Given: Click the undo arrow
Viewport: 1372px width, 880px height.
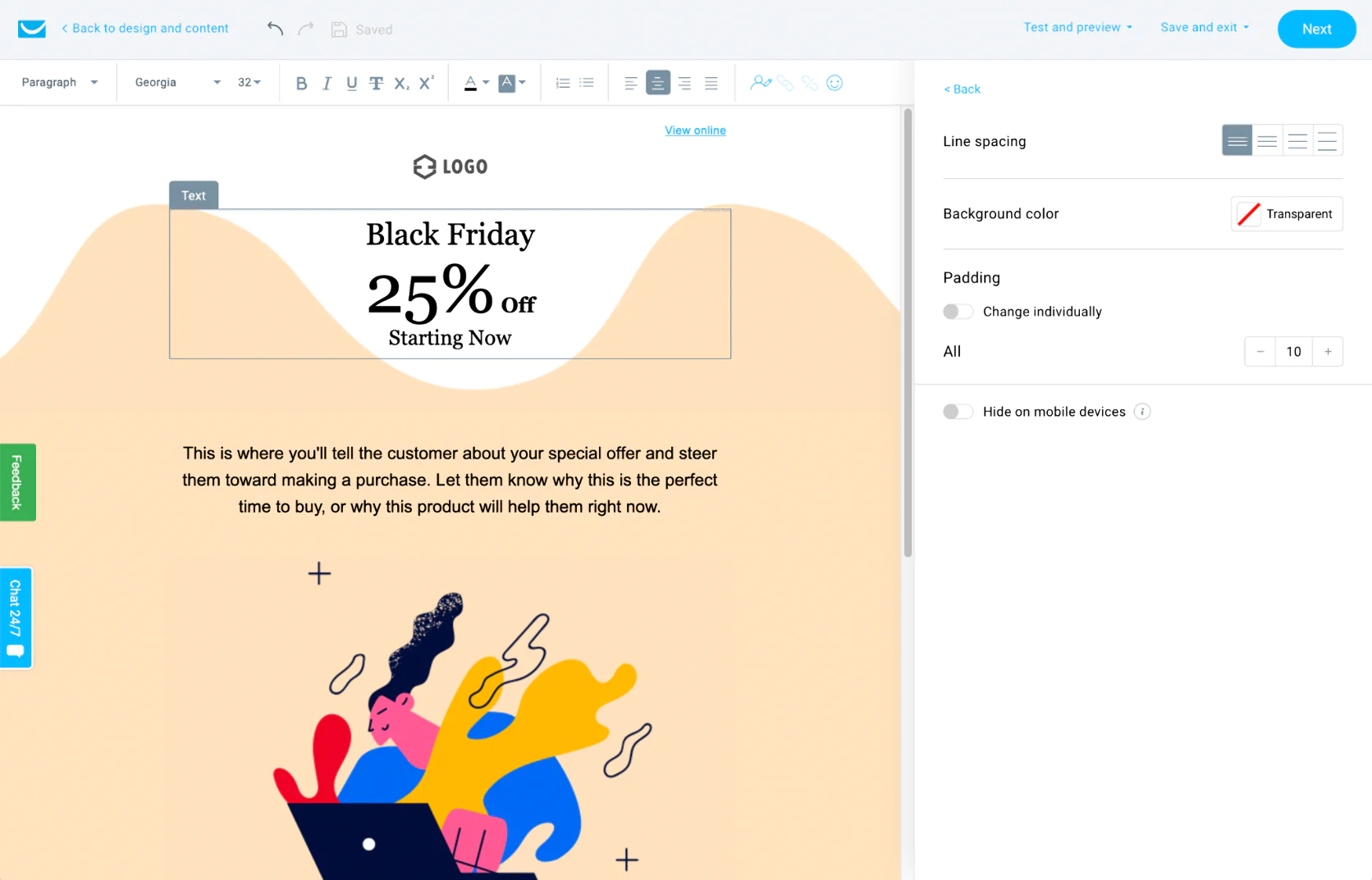Looking at the screenshot, I should pyautogui.click(x=275, y=30).
